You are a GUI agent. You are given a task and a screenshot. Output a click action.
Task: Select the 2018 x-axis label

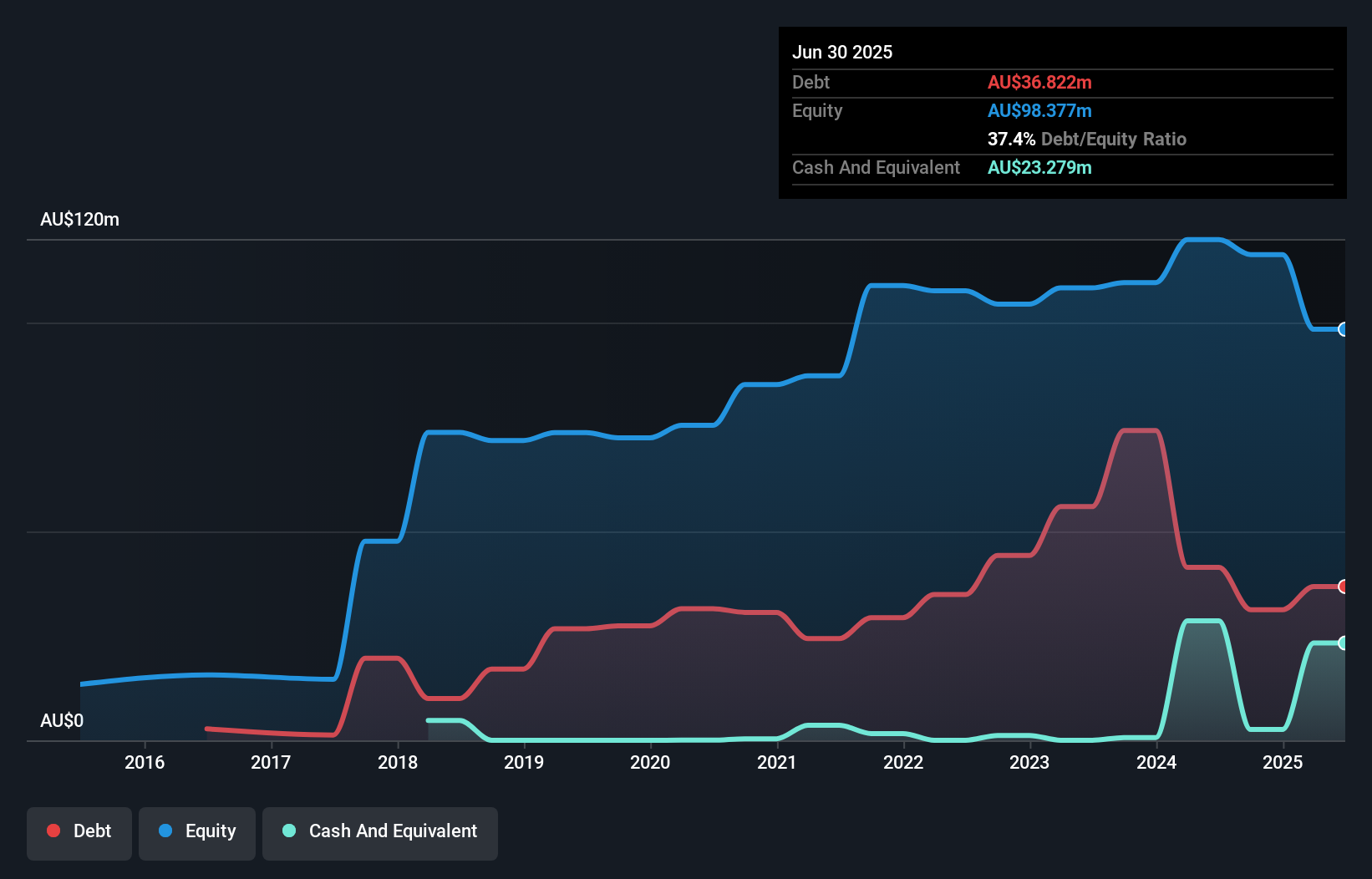point(398,762)
